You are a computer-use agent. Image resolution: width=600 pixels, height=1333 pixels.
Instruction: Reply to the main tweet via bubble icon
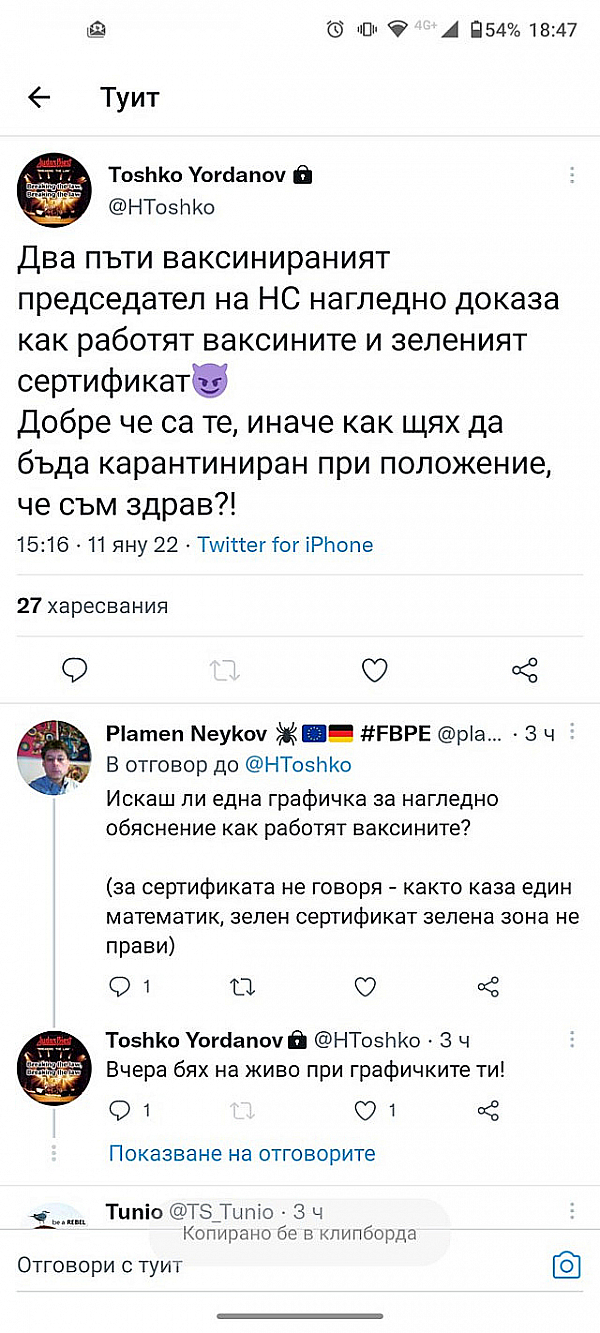(x=75, y=670)
